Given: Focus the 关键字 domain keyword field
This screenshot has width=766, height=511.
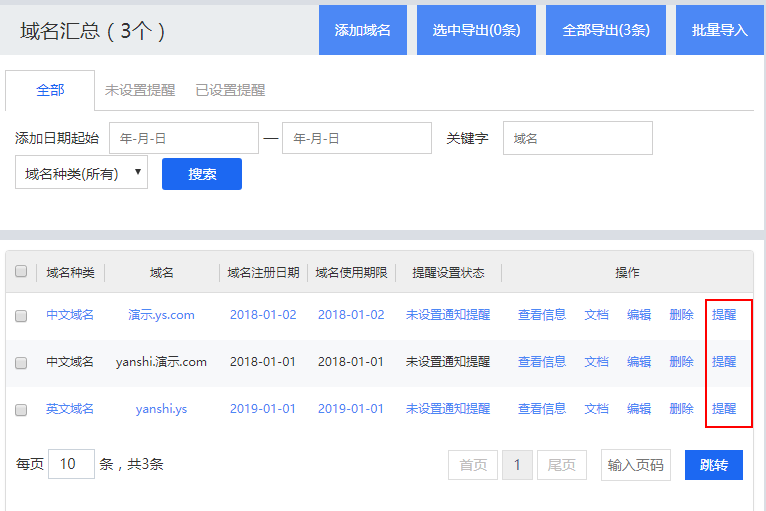Looking at the screenshot, I should click(x=577, y=138).
